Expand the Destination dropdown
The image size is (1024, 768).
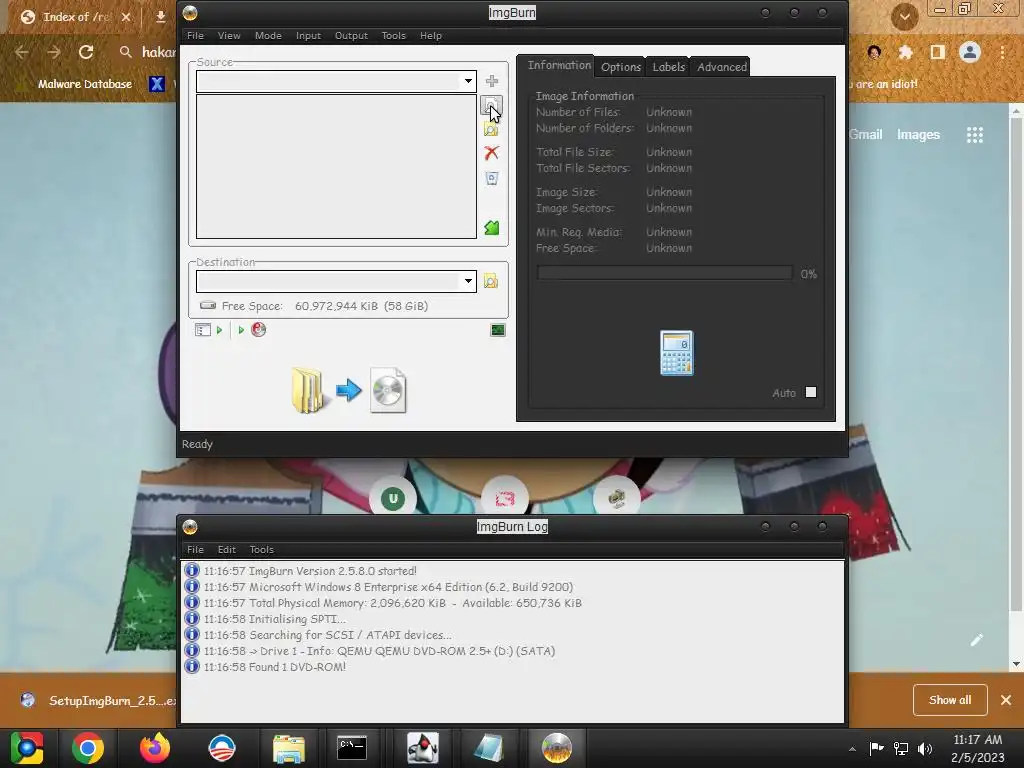(468, 281)
